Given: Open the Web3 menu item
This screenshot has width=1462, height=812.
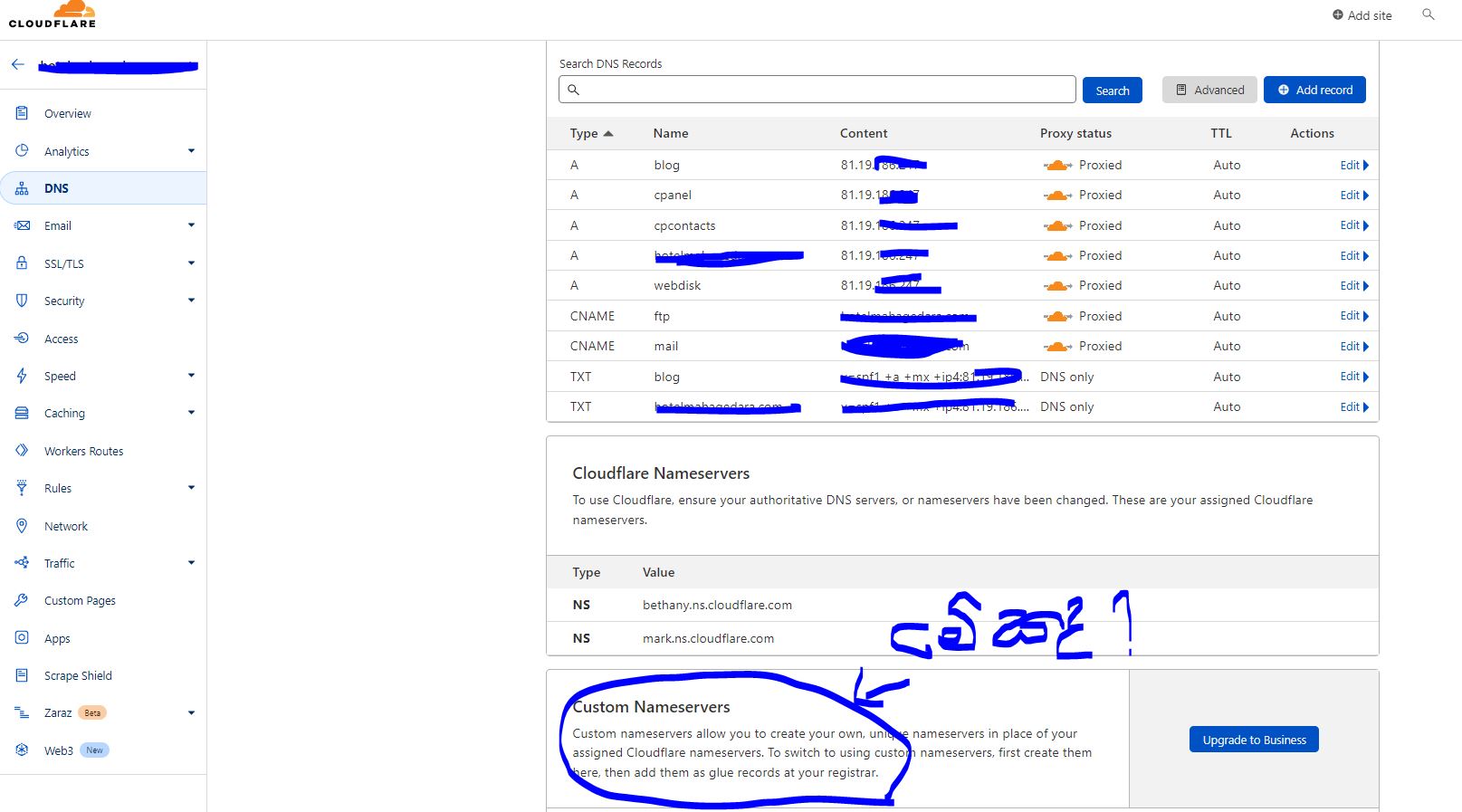Looking at the screenshot, I should click(59, 750).
